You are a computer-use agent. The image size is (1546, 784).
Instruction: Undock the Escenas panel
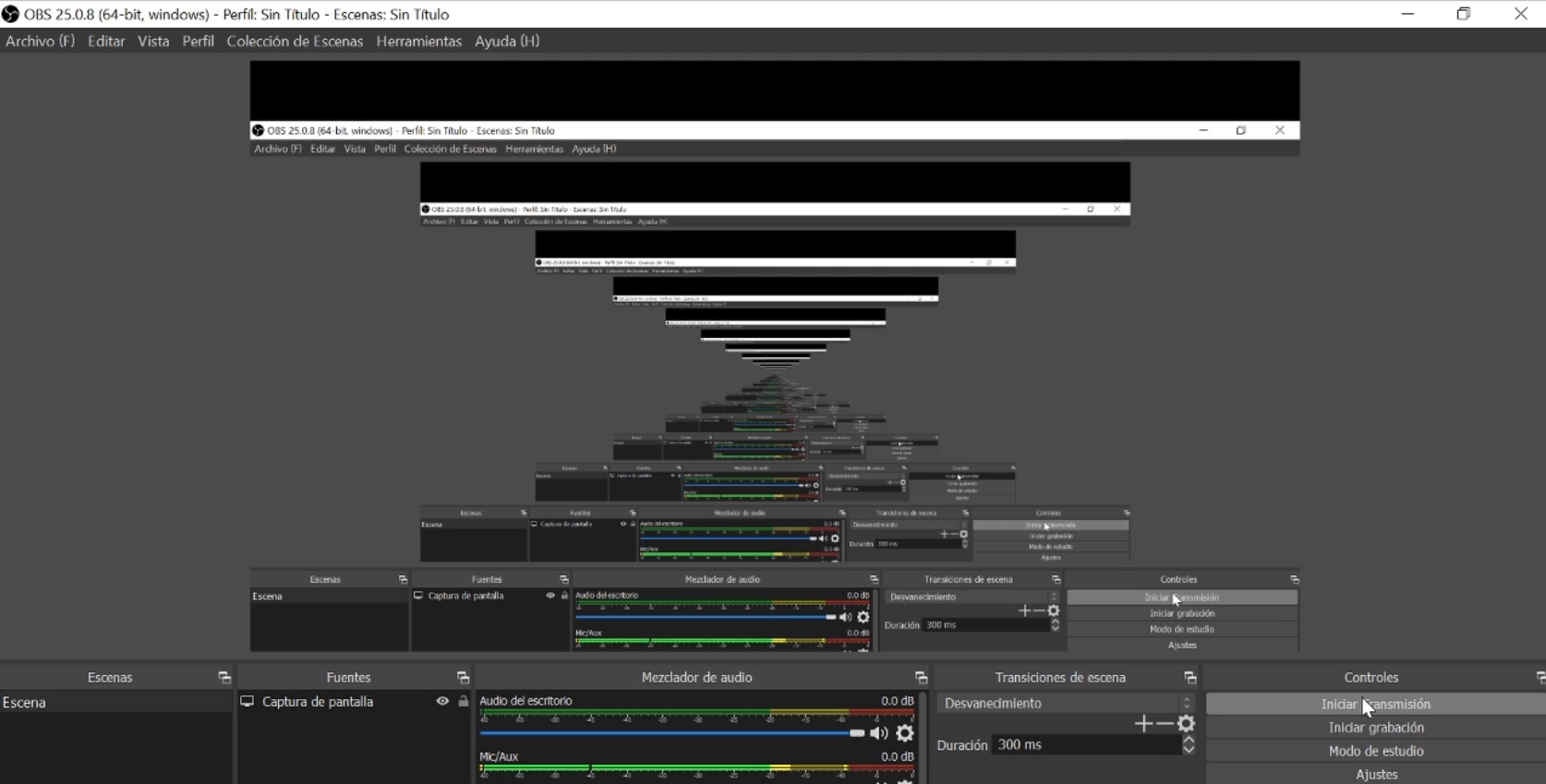pos(223,678)
